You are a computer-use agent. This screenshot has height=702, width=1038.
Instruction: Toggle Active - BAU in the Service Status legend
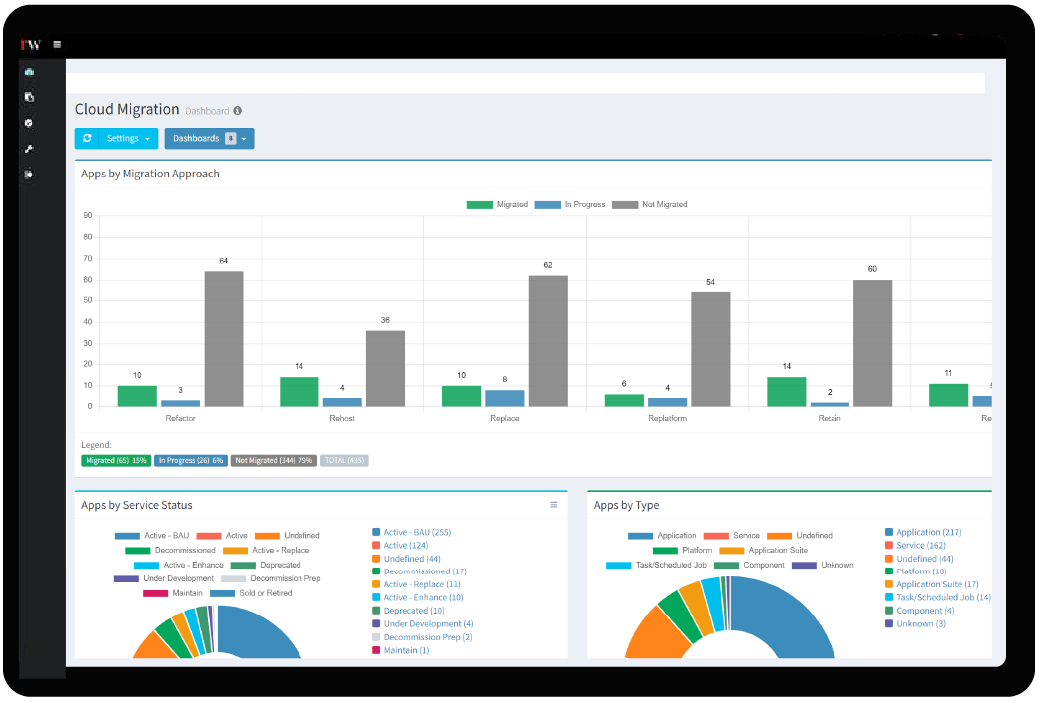152,536
